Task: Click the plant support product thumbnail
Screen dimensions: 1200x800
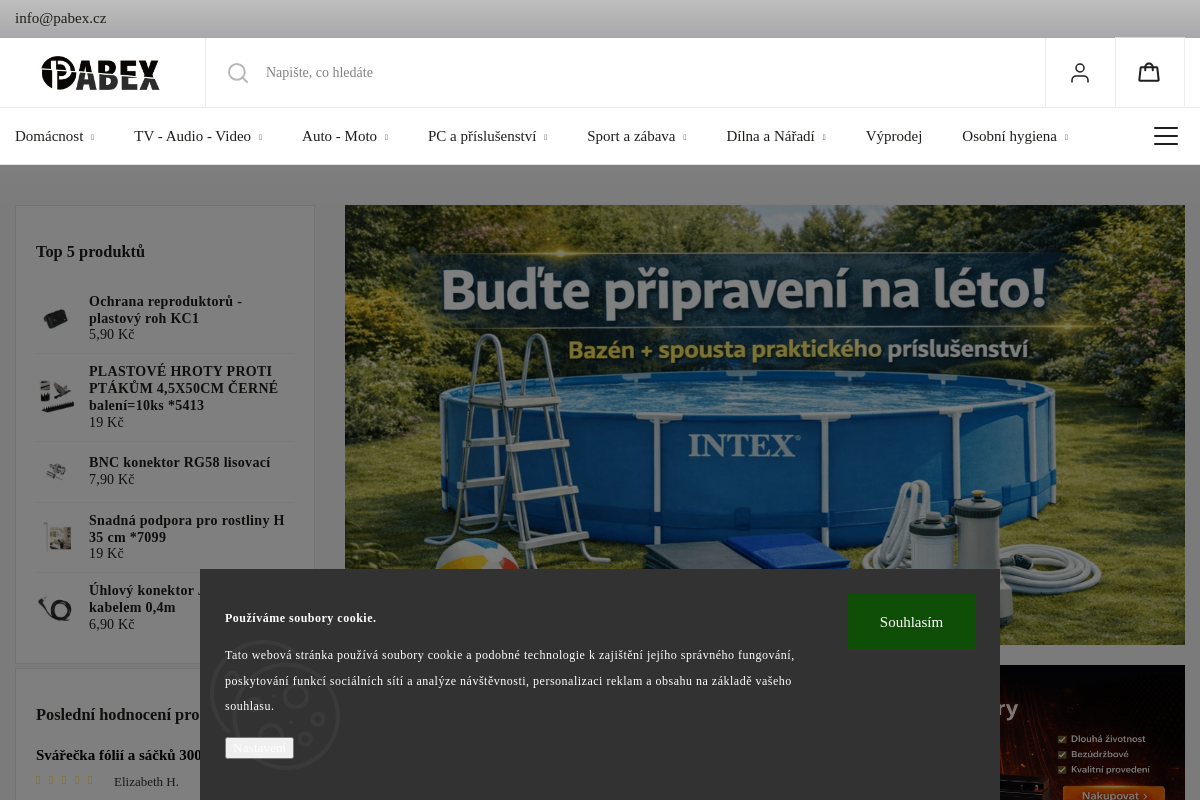Action: coord(57,537)
